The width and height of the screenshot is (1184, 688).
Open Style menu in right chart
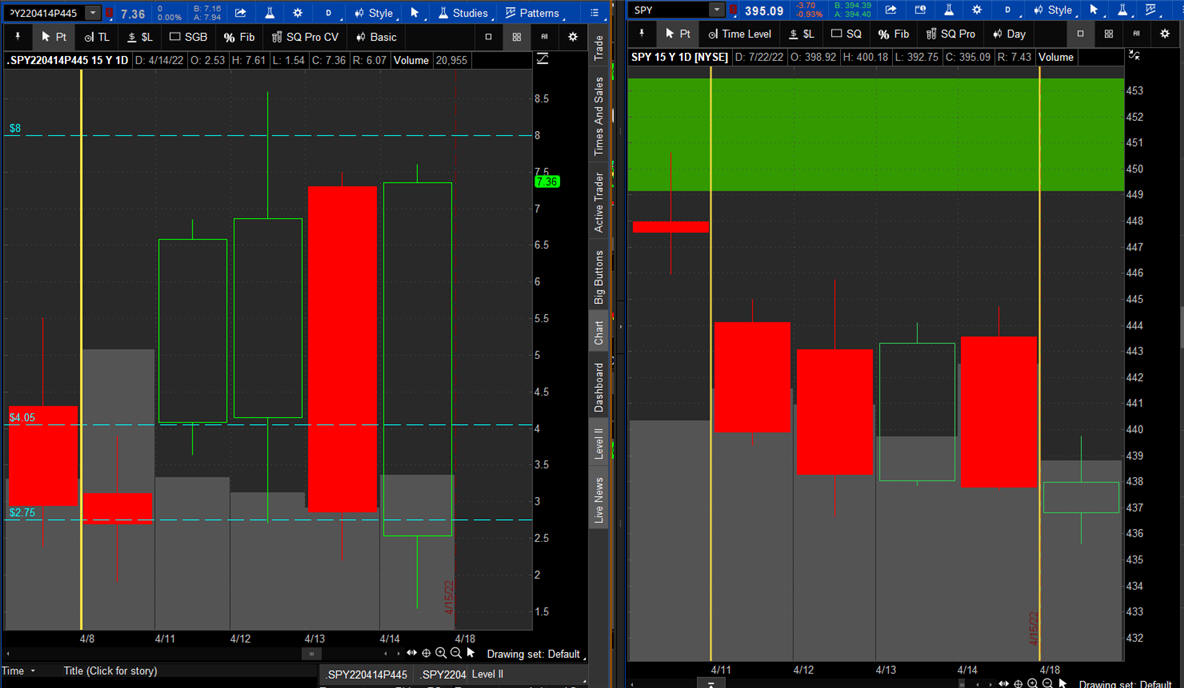coord(1053,10)
